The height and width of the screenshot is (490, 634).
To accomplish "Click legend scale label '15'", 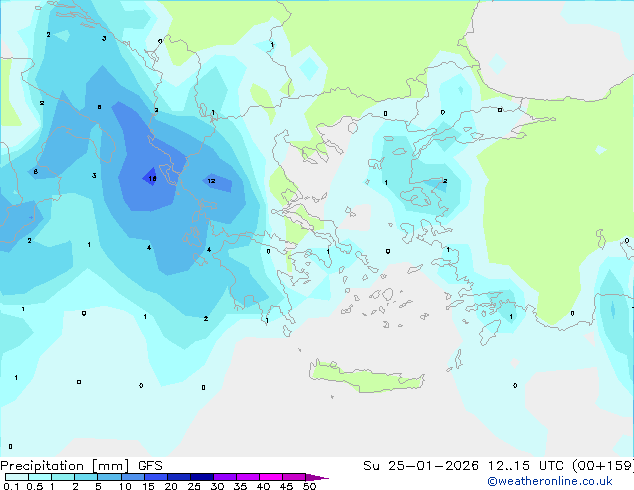I will coord(148,486).
